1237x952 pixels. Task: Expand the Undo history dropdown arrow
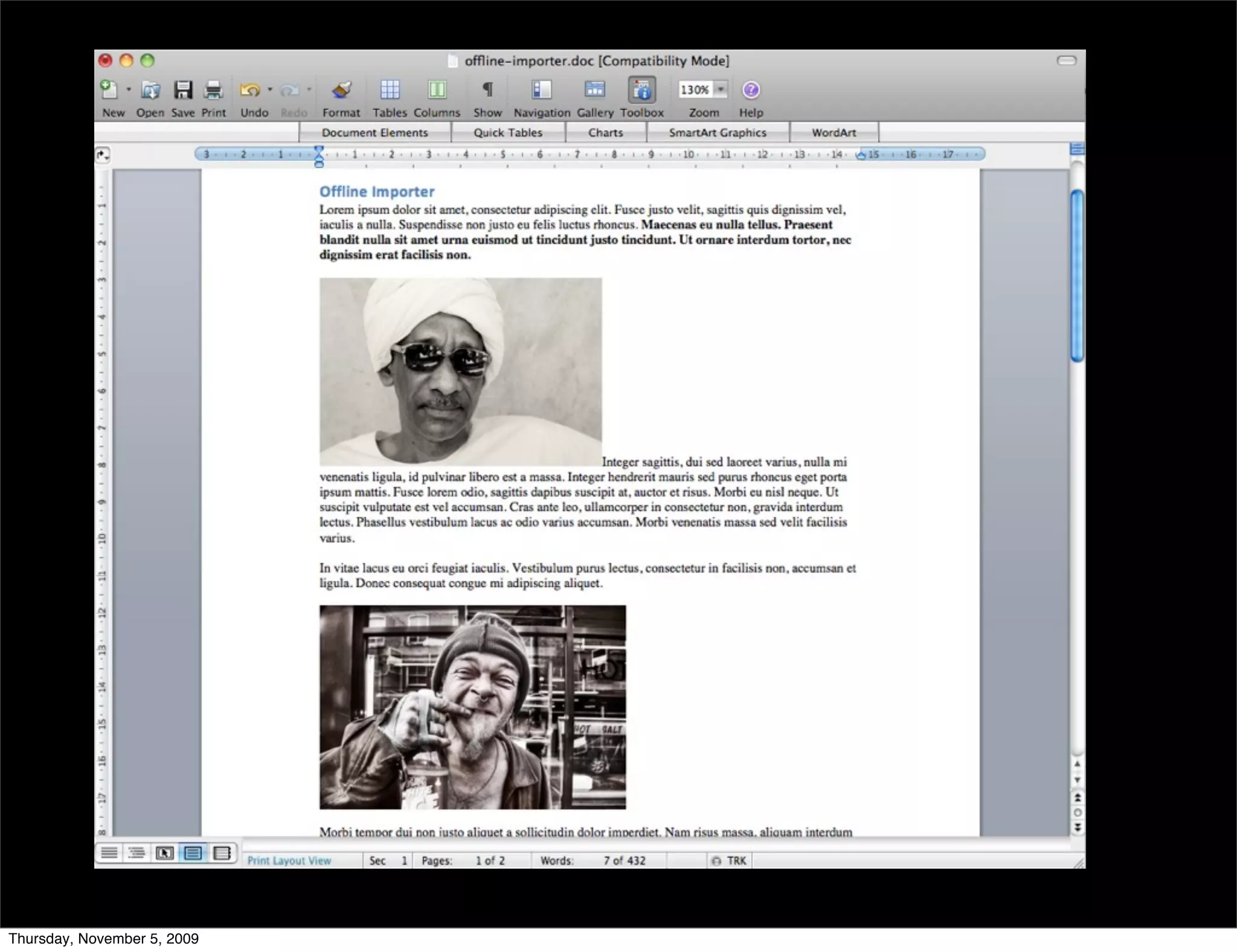pyautogui.click(x=270, y=89)
